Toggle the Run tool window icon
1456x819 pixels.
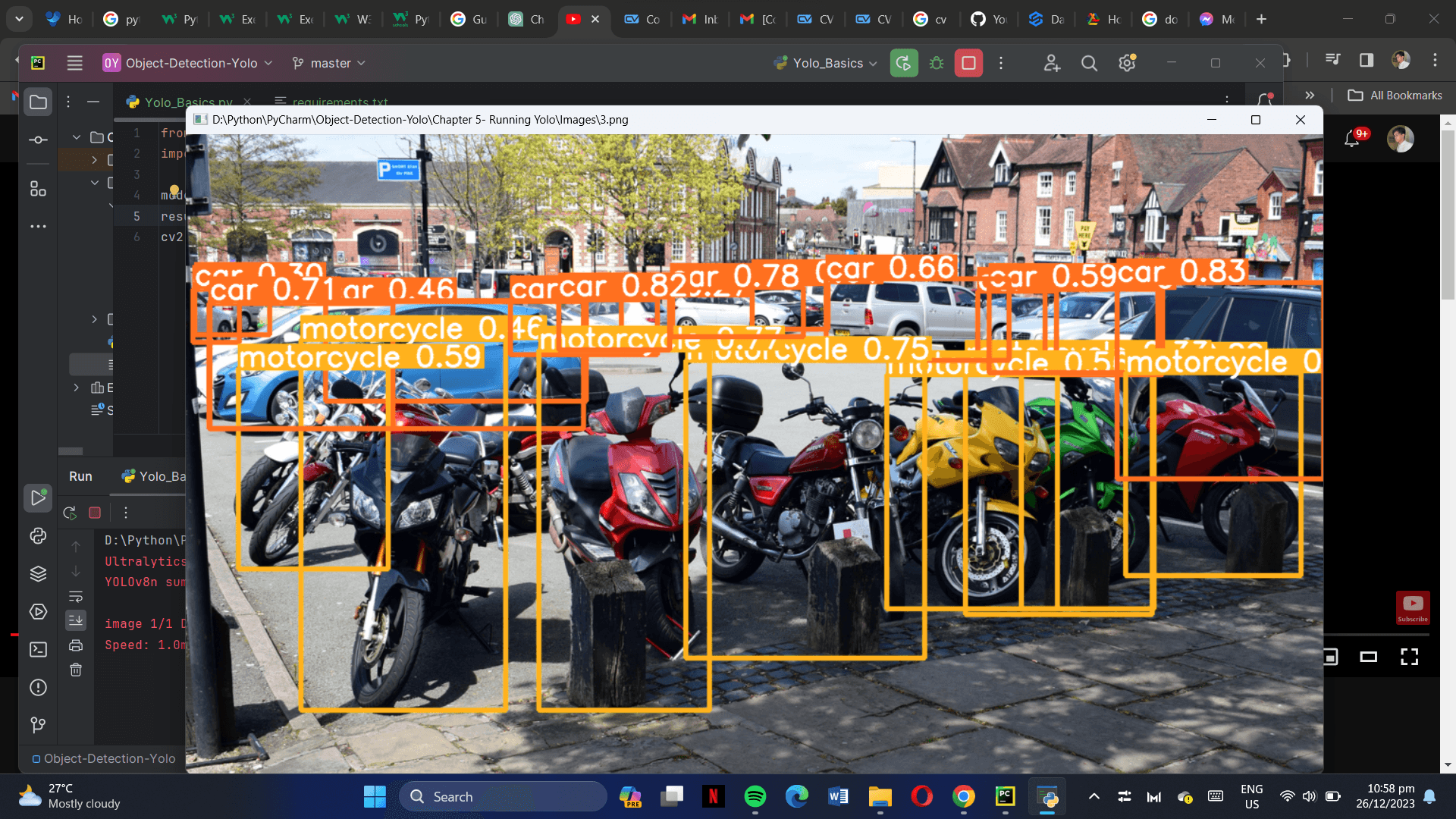[x=38, y=498]
